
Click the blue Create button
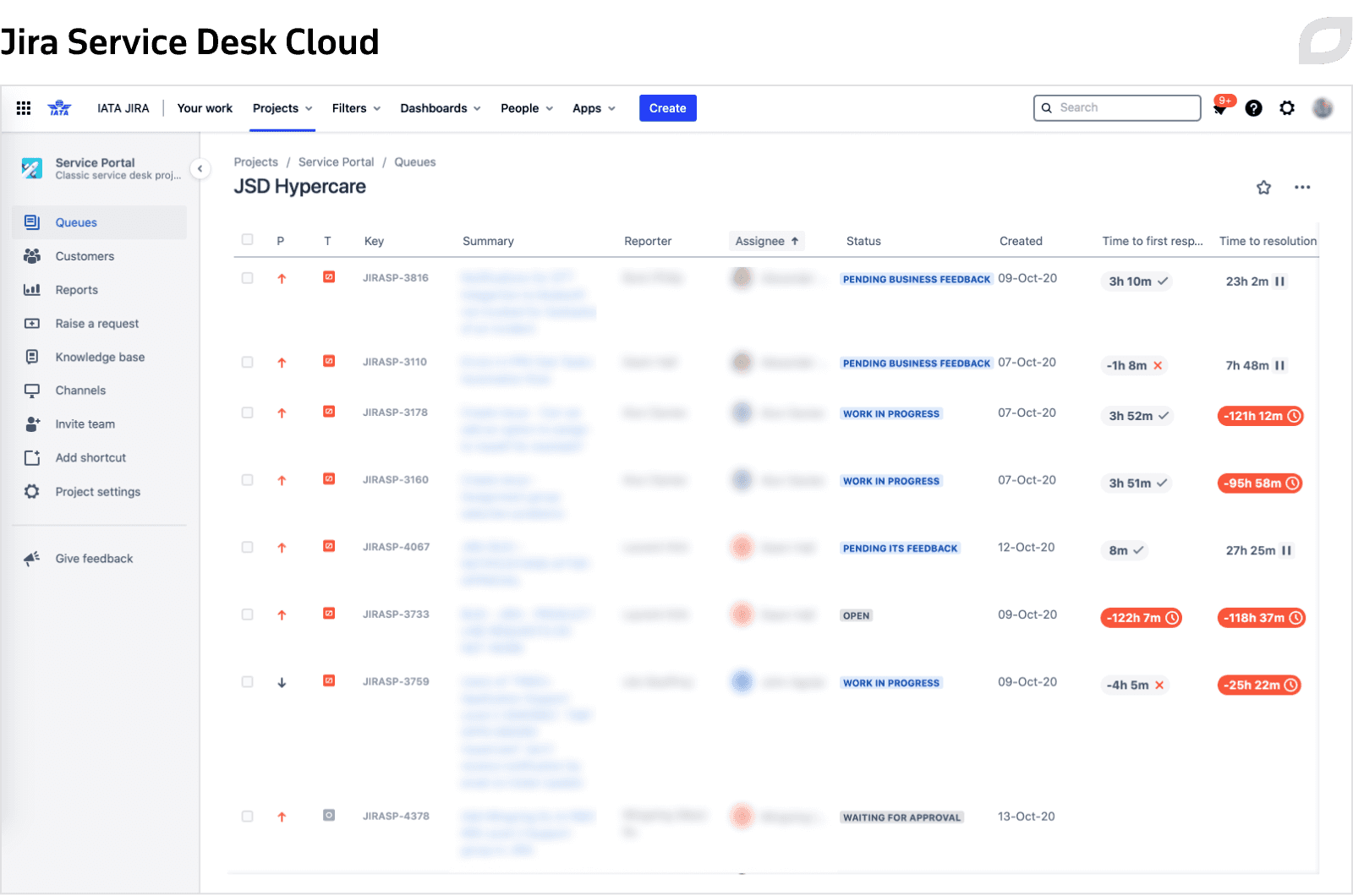667,108
